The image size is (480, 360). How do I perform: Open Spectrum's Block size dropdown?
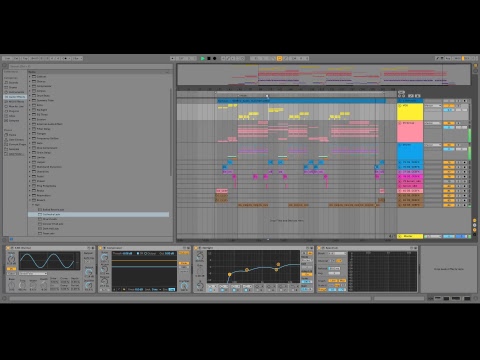click(x=337, y=254)
